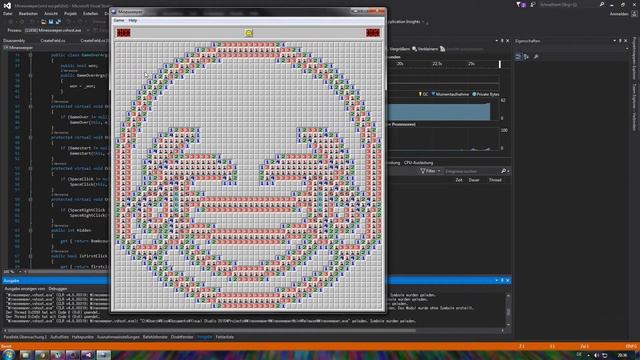Click the search magnifier icon in events filter
This screenshot has width=640, height=360.
coord(503,171)
